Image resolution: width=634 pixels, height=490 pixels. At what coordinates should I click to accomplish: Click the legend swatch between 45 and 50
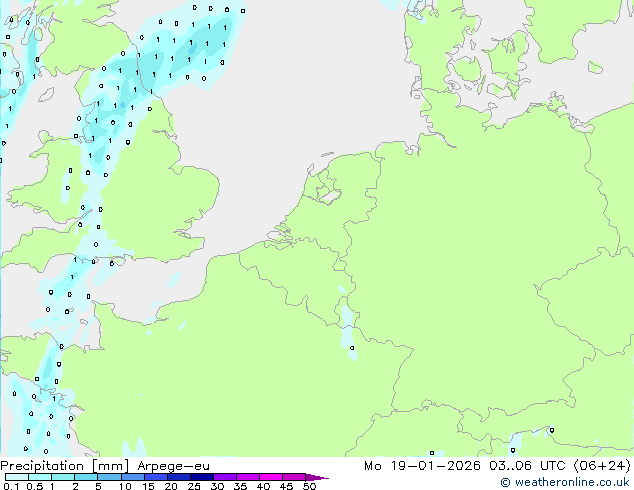click(x=294, y=477)
